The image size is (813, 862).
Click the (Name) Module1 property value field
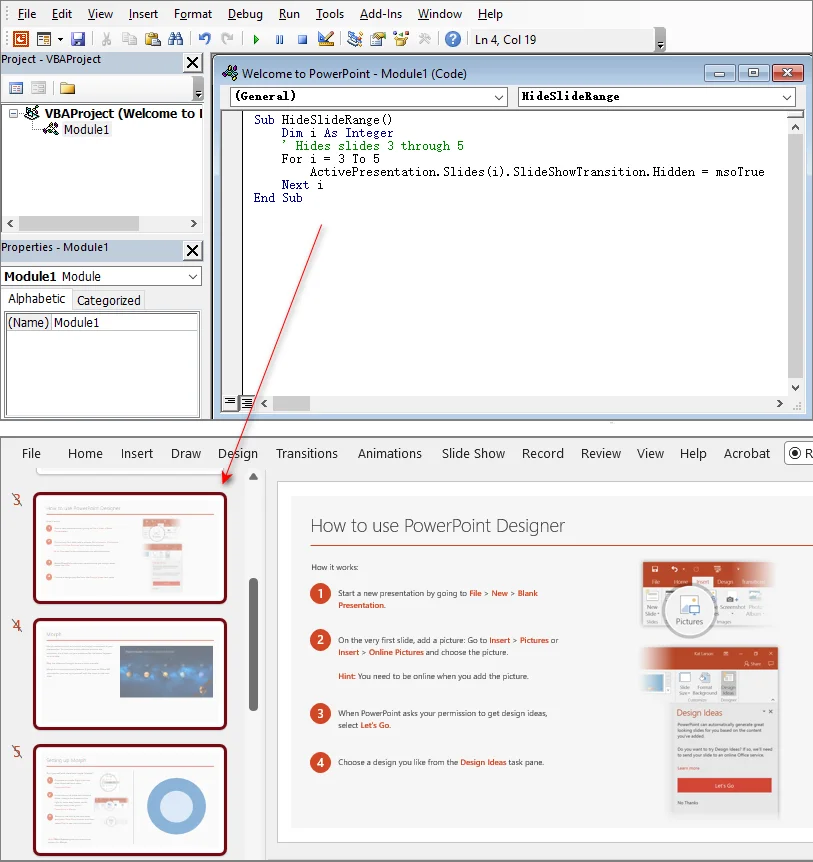125,323
